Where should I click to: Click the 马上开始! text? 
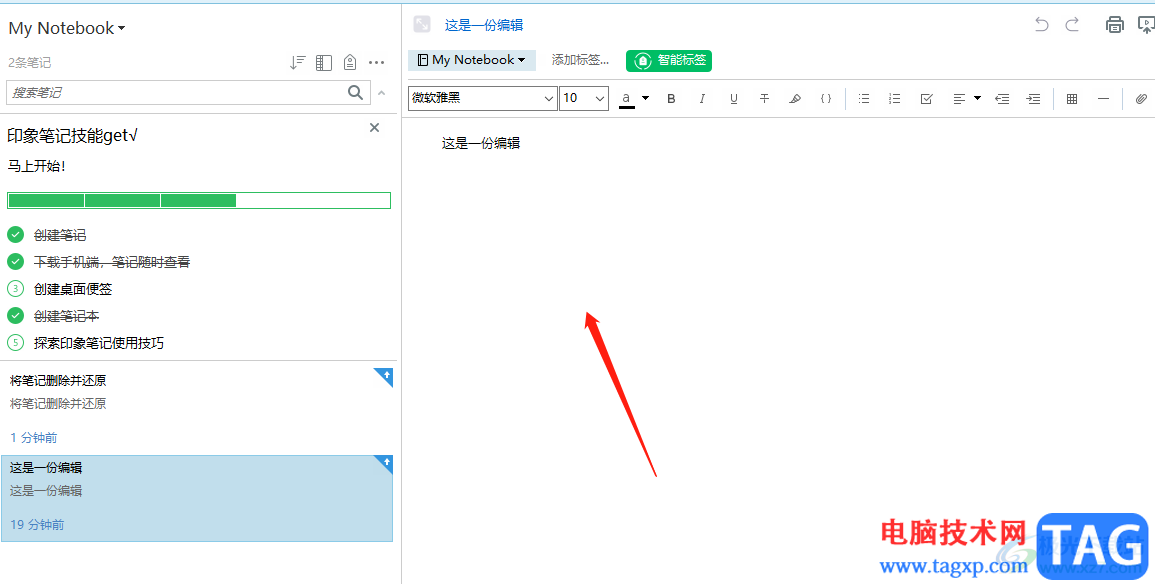[x=36, y=166]
